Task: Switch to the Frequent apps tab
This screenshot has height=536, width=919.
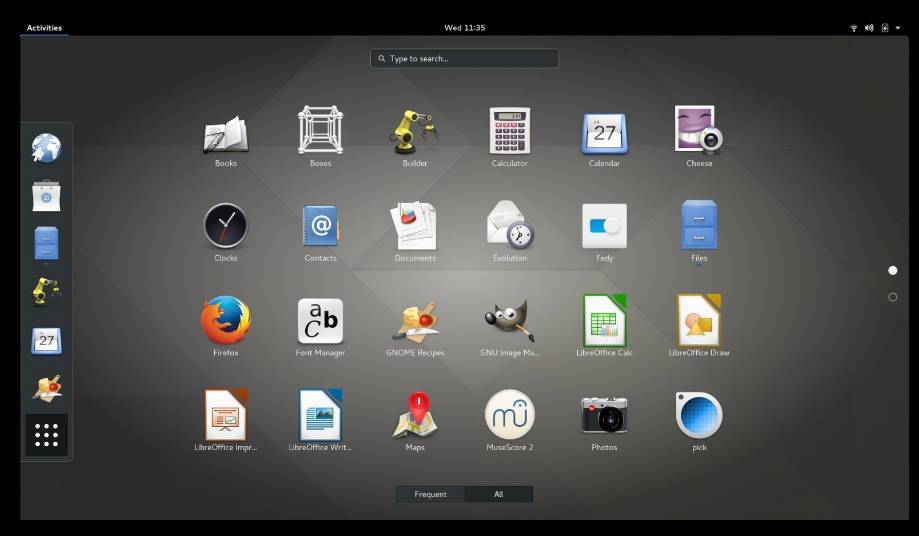Action: click(x=431, y=494)
